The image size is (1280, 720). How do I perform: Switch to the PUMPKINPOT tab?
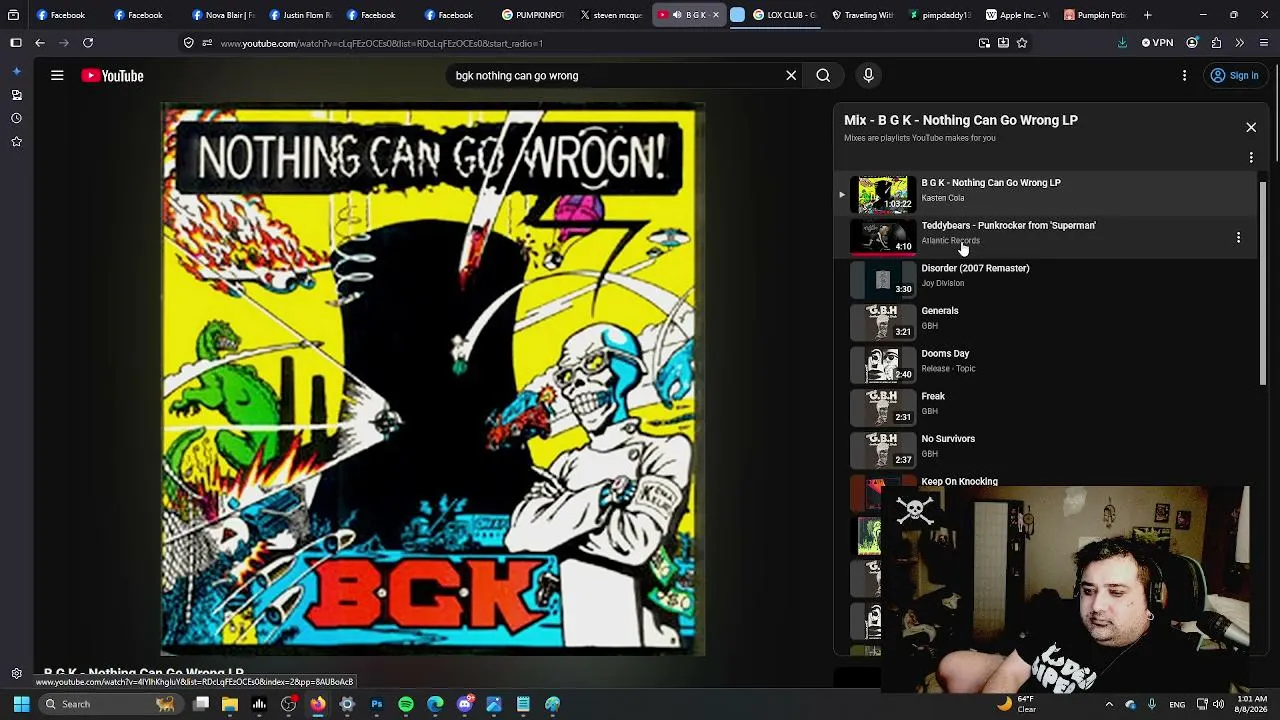coord(533,15)
